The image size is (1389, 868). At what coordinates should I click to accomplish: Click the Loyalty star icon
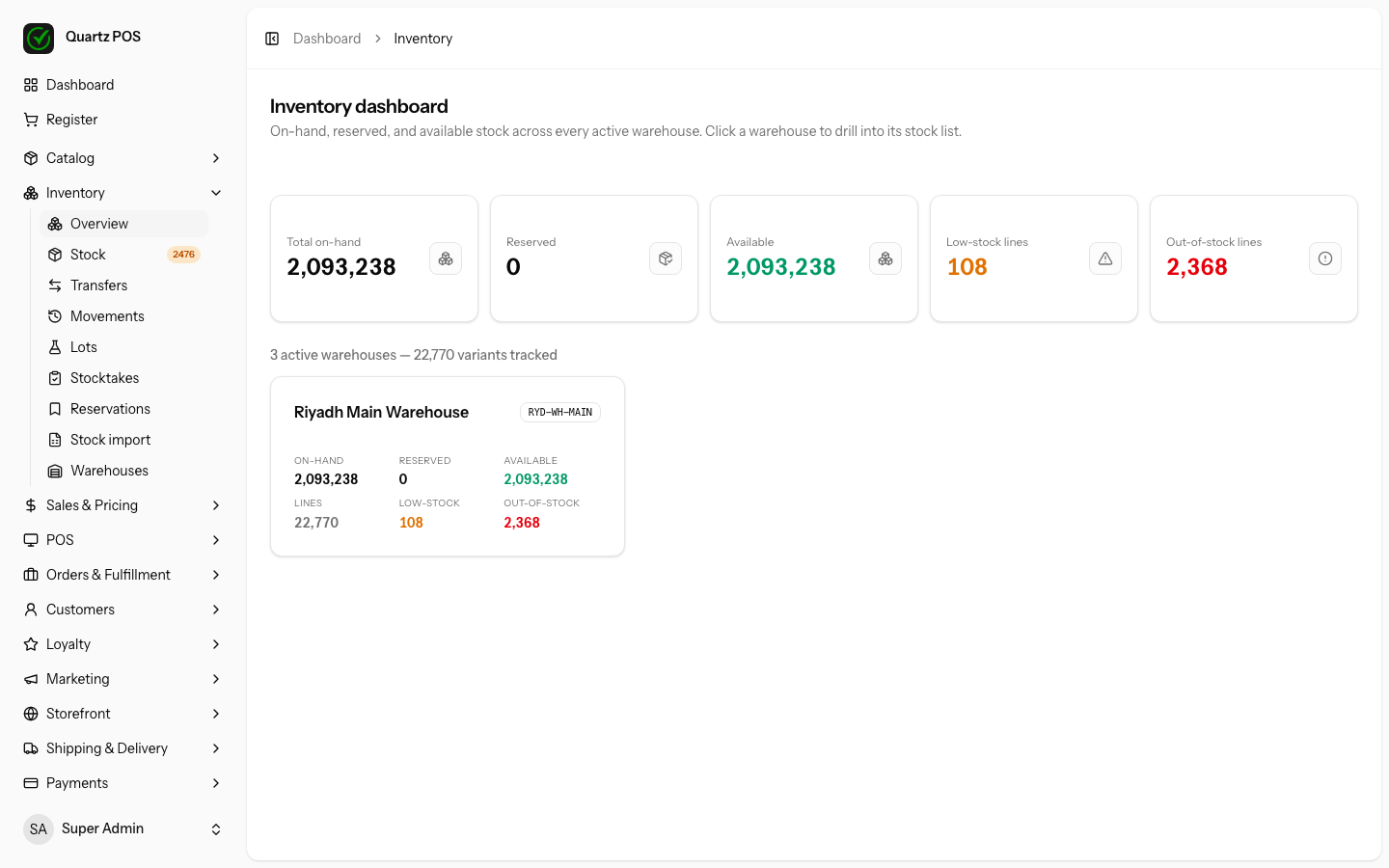(31, 644)
